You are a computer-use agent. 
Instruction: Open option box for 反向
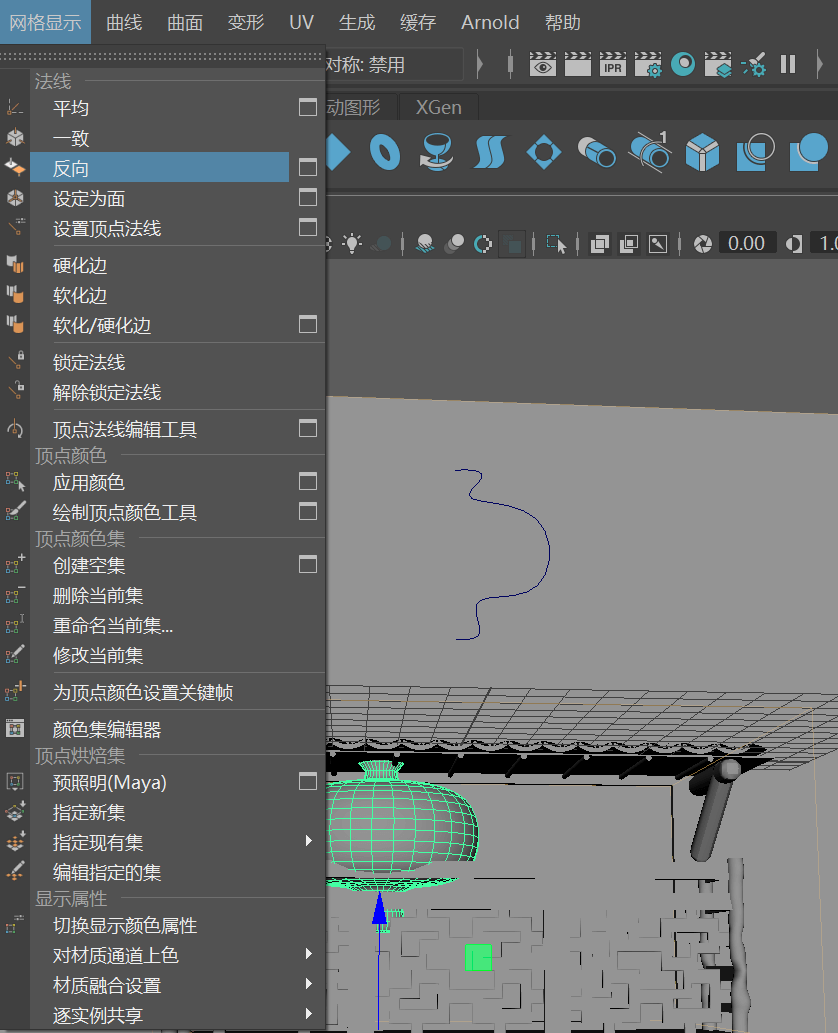(x=308, y=167)
